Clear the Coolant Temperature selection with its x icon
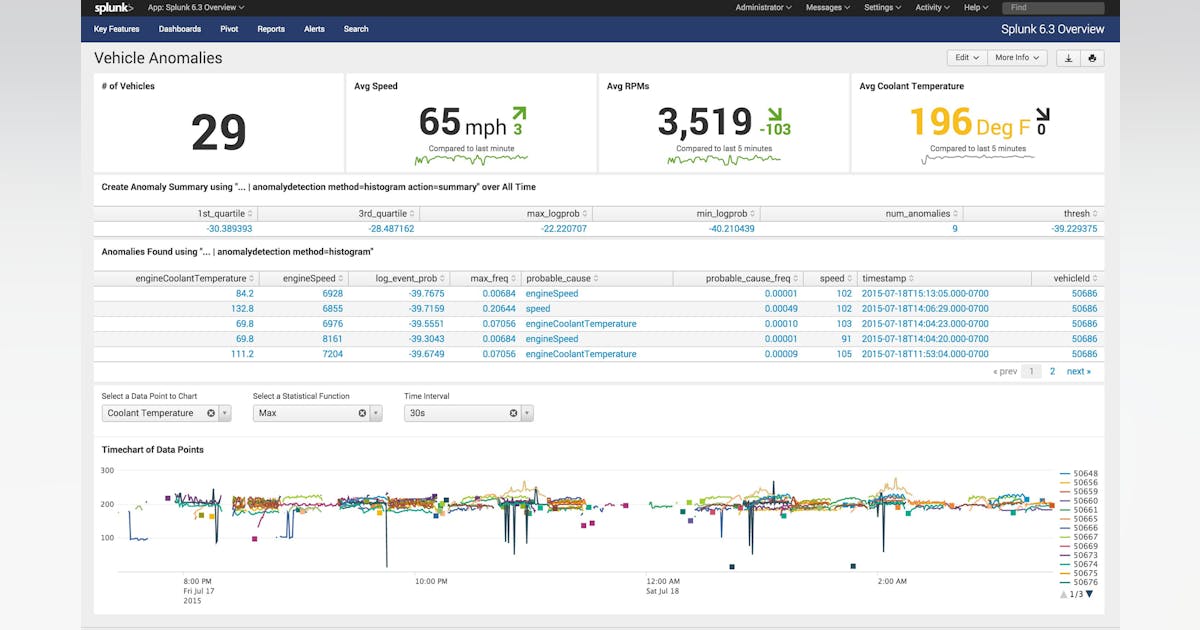Screen dimensions: 1200x630 coord(210,412)
